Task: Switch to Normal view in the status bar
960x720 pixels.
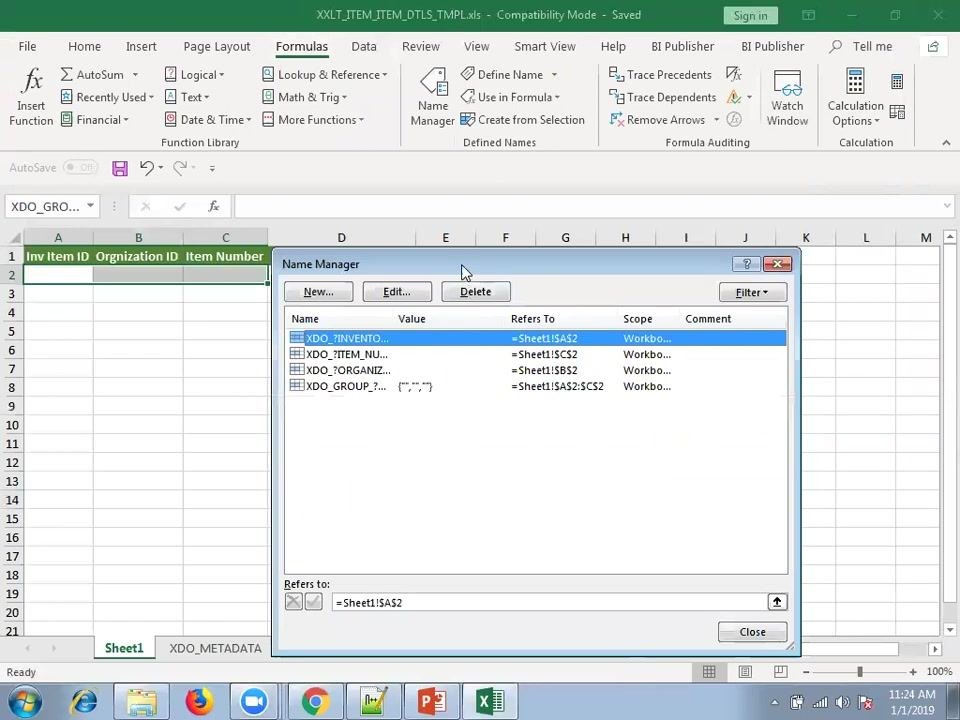Action: click(709, 672)
